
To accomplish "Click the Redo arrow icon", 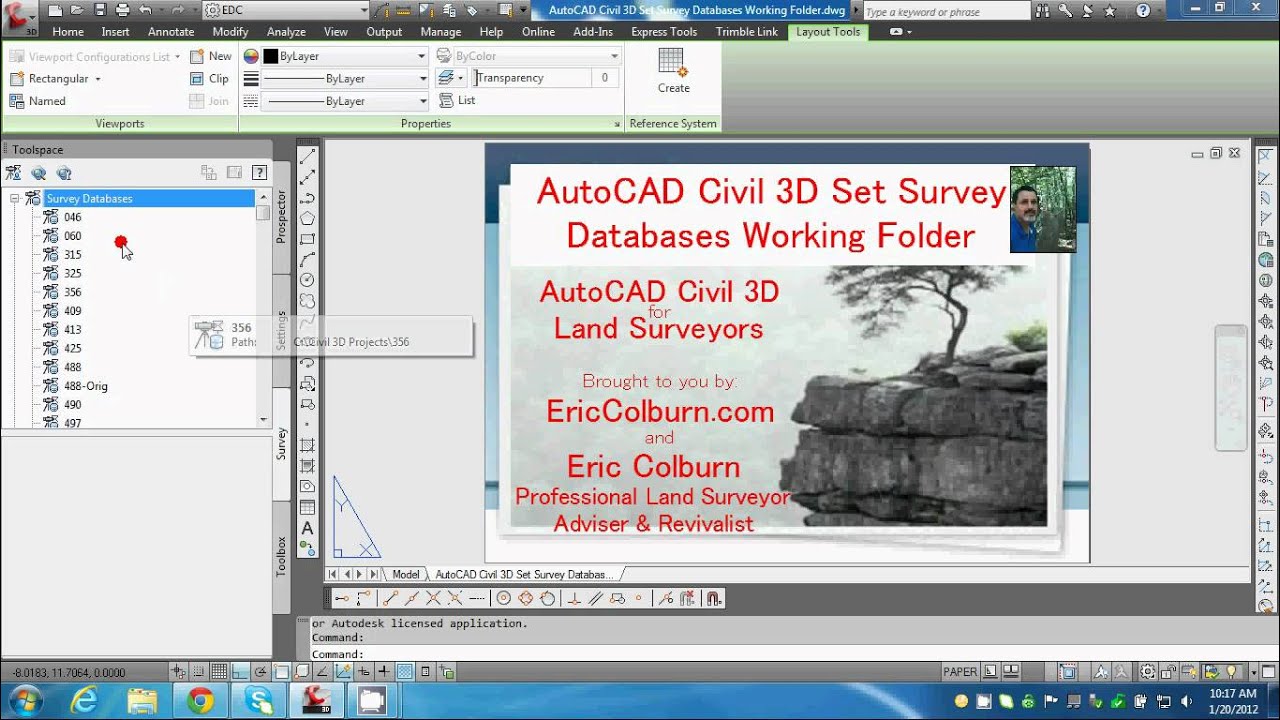I will click(178, 10).
